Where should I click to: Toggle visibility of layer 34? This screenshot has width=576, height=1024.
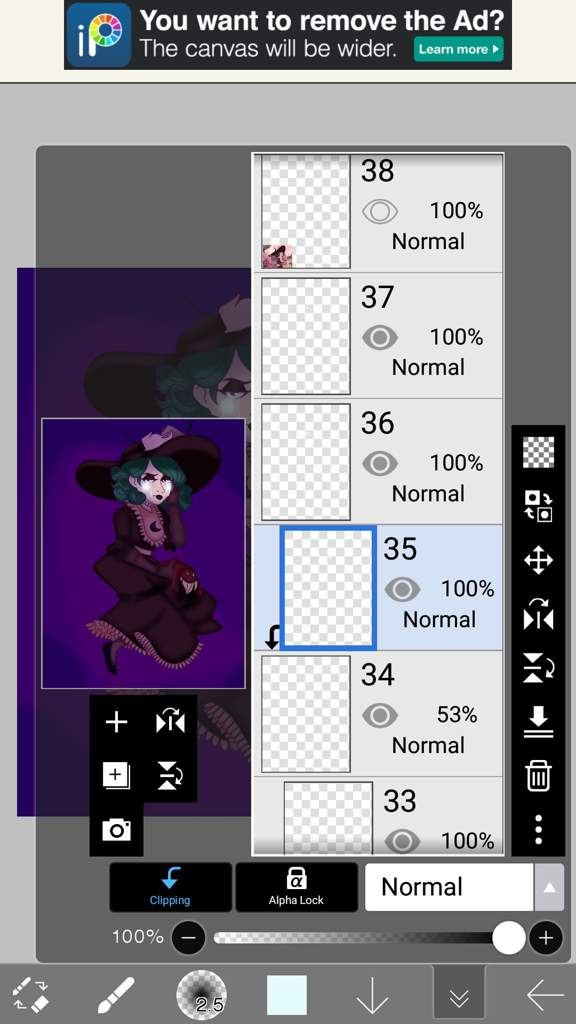click(379, 715)
